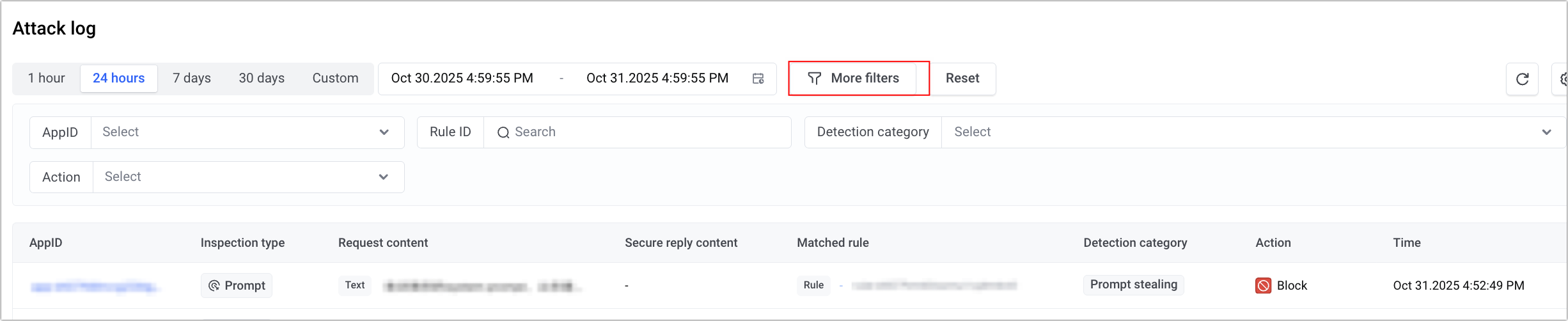Screen dimensions: 1568x321
Task: Click the Prompt stealing category tag
Action: click(1133, 285)
